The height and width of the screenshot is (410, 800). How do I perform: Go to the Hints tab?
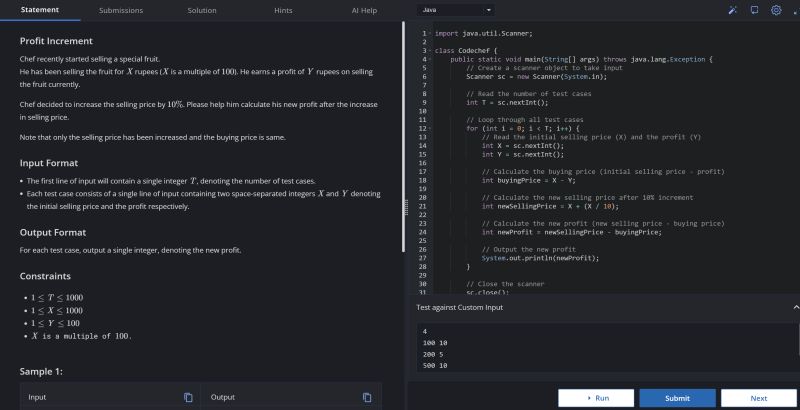[283, 10]
